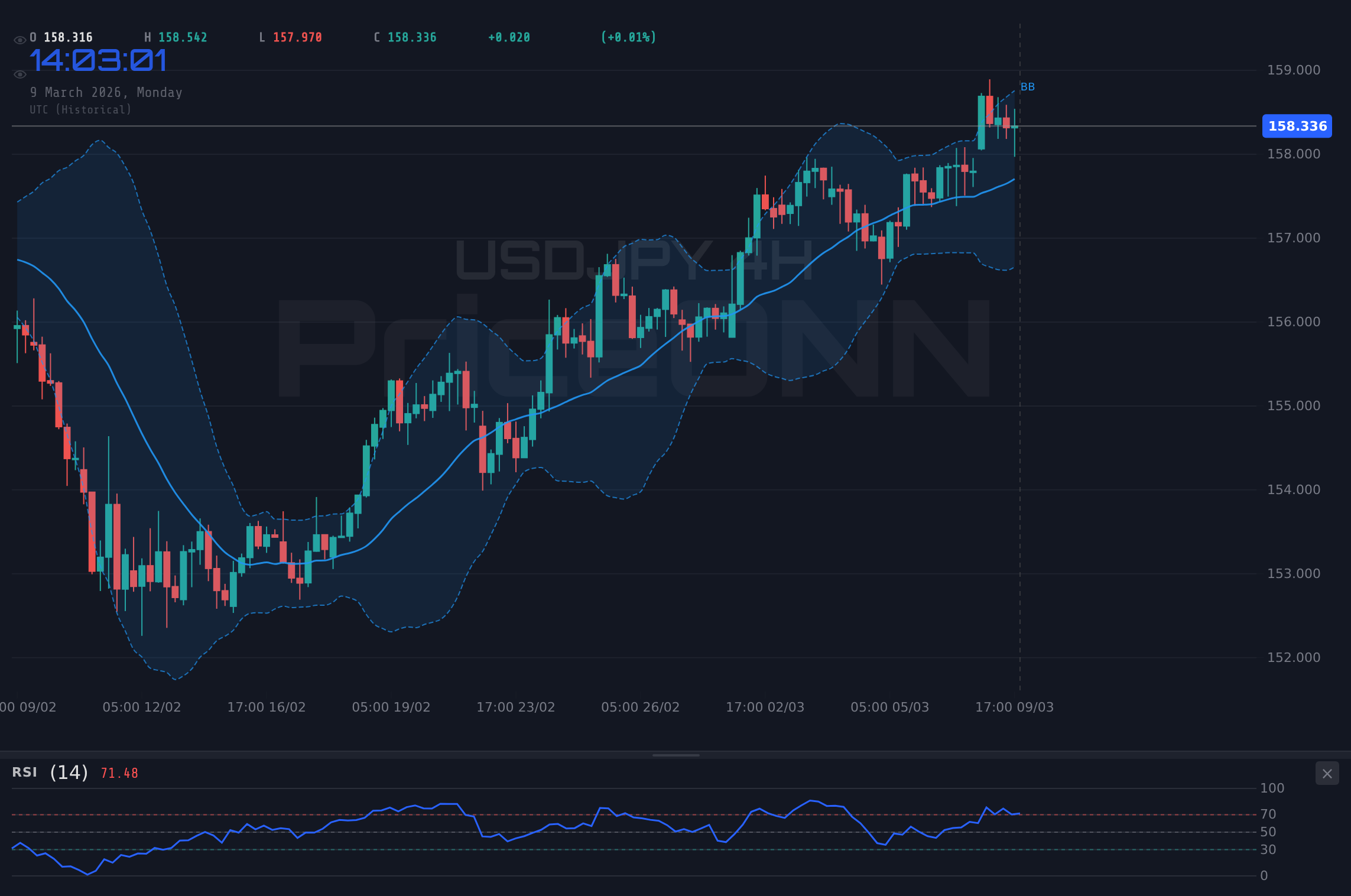
Task: Click the 05:00 12/02 time axis label
Action: tap(142, 707)
